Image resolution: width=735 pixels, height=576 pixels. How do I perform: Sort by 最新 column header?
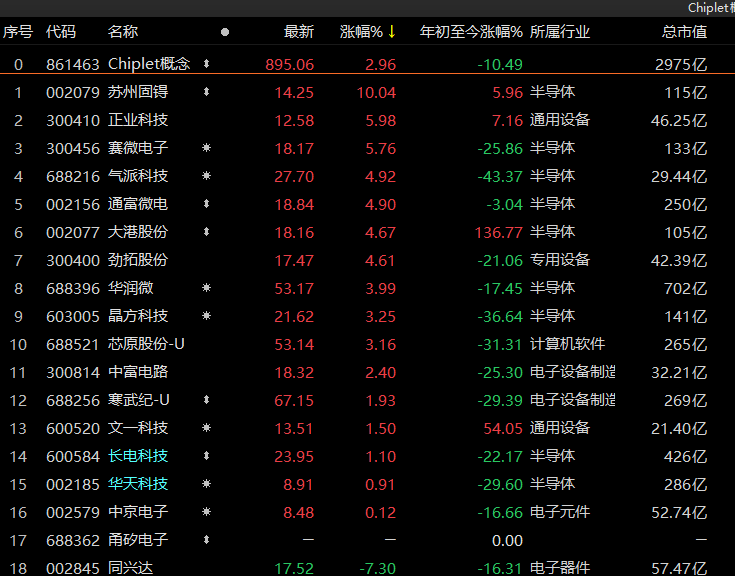(x=299, y=32)
